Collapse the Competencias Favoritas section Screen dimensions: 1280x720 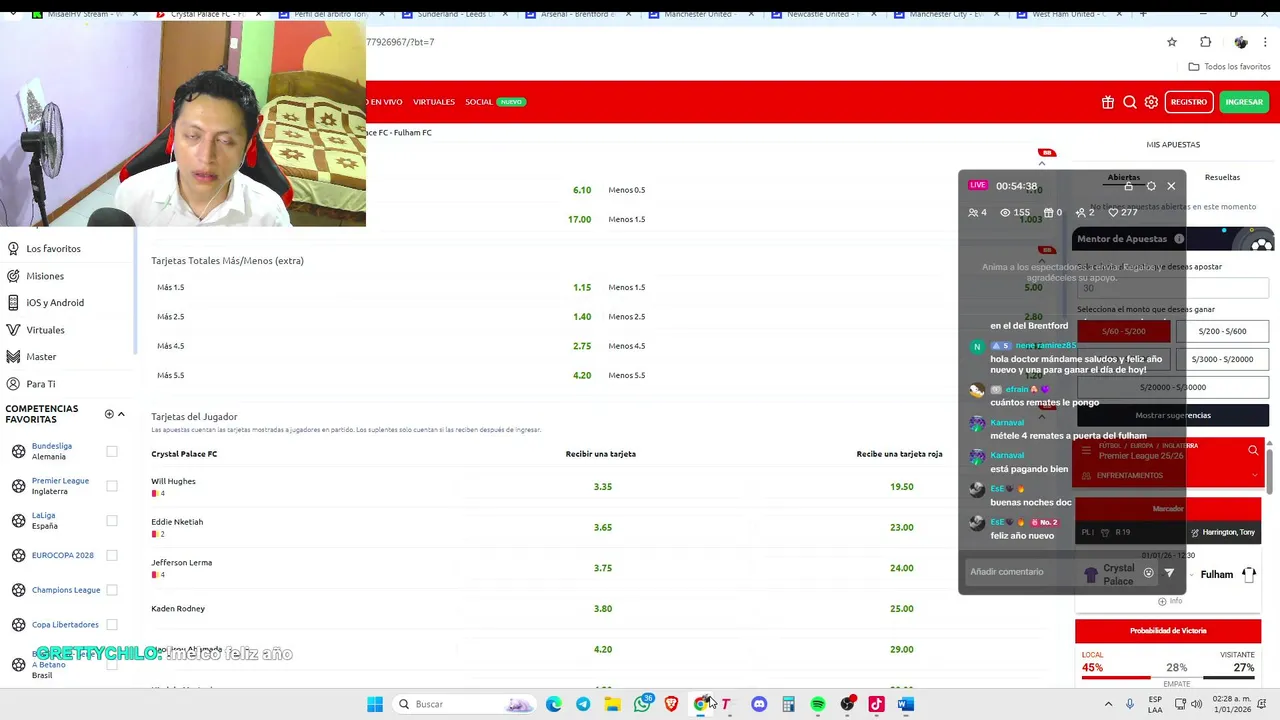click(121, 414)
